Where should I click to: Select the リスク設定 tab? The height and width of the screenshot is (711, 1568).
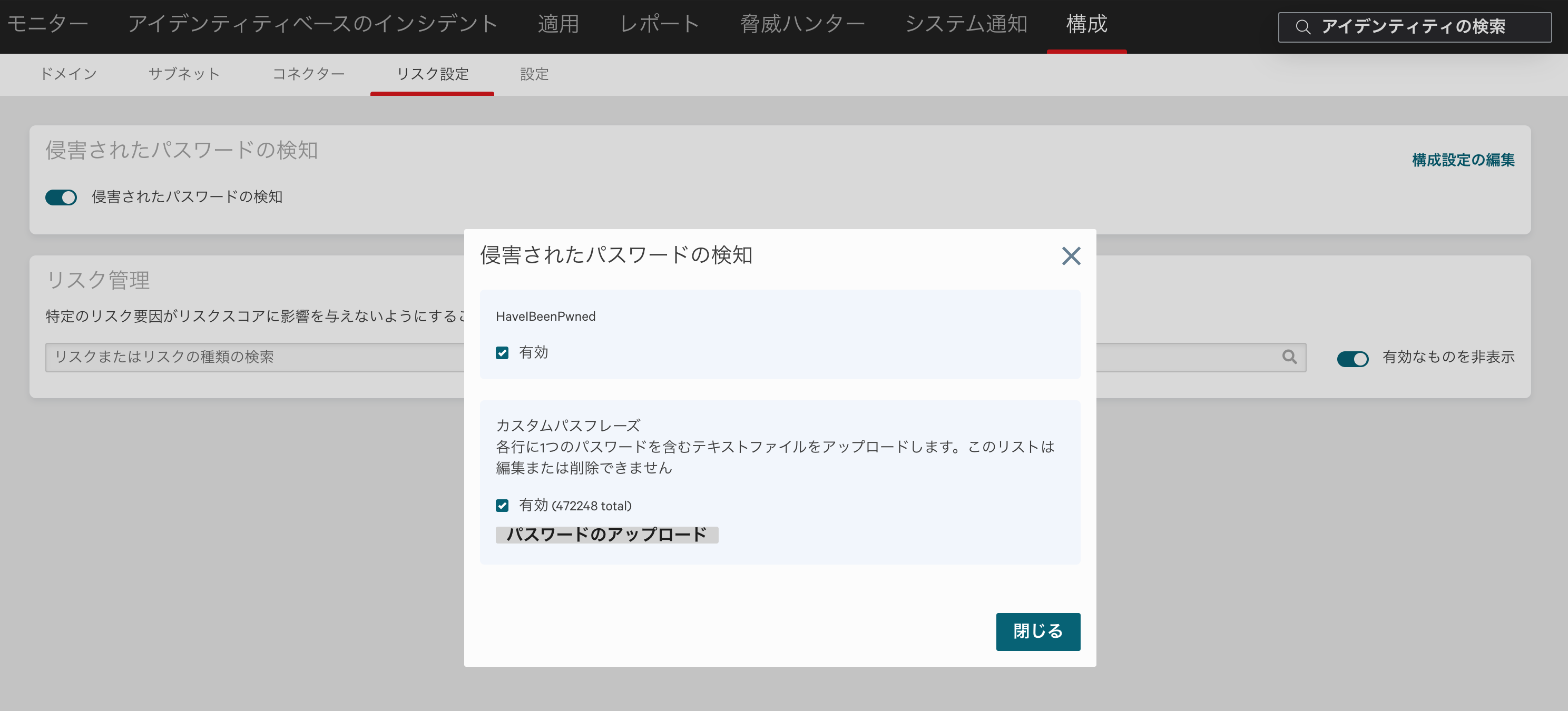pos(432,74)
